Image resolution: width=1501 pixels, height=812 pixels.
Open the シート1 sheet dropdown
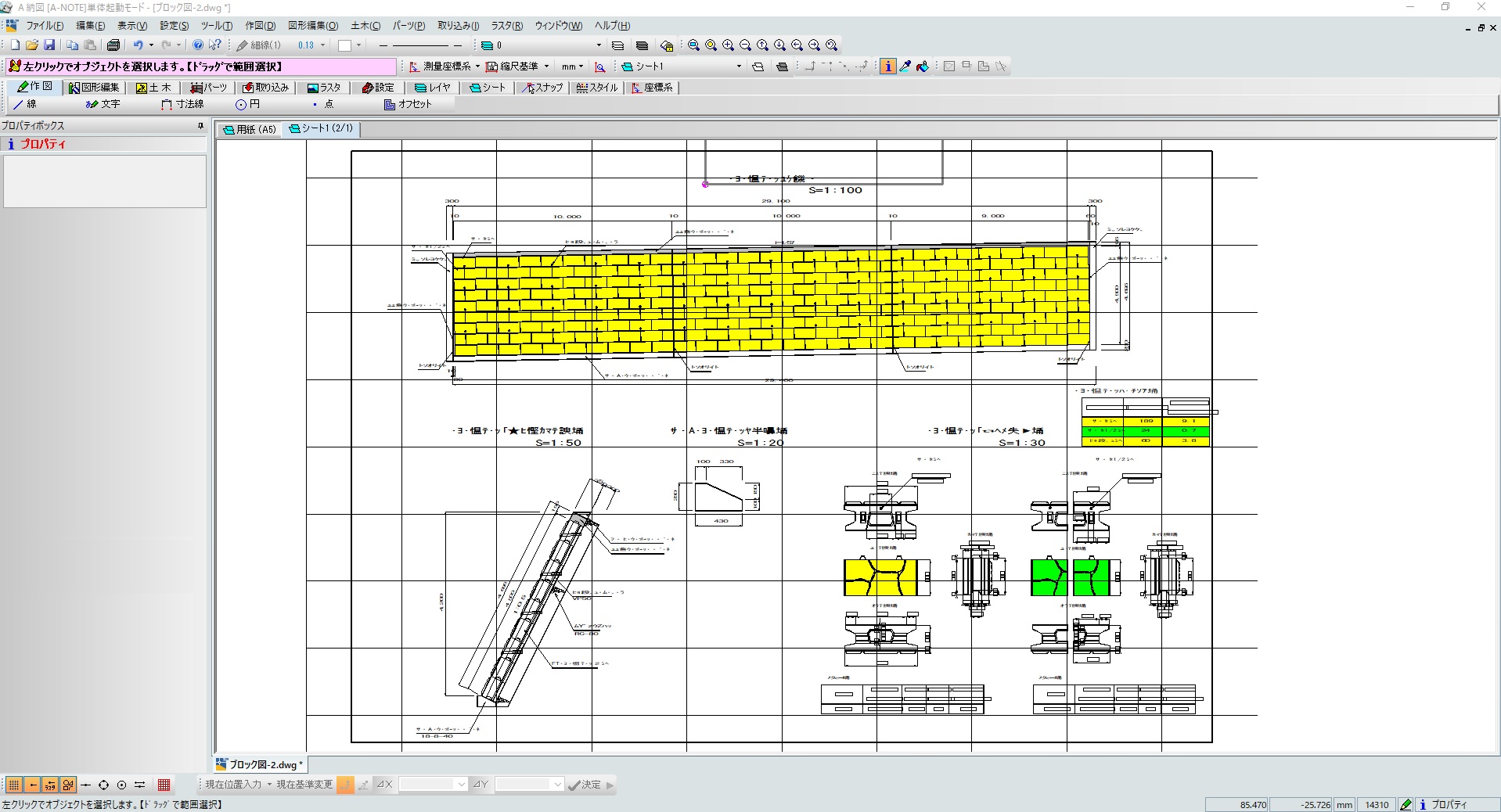tap(738, 66)
